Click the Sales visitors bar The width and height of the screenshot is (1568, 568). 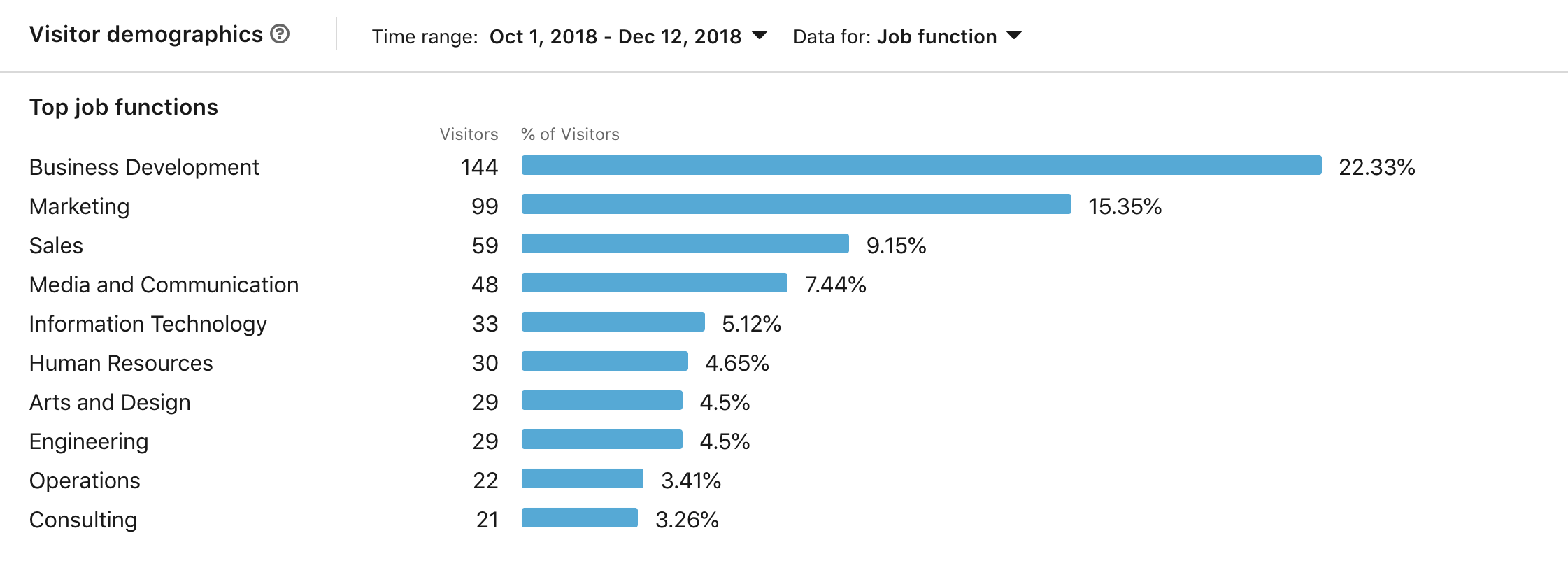(685, 243)
